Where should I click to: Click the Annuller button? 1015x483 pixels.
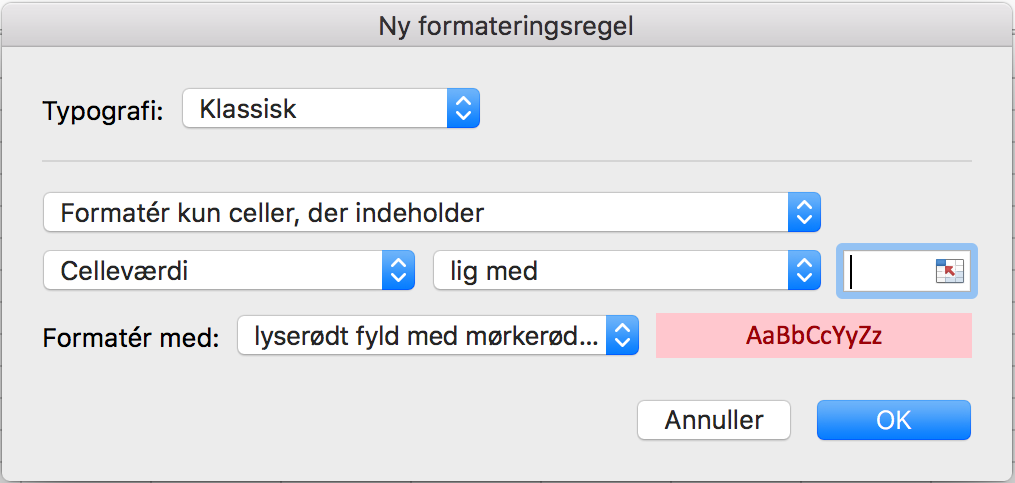click(714, 420)
